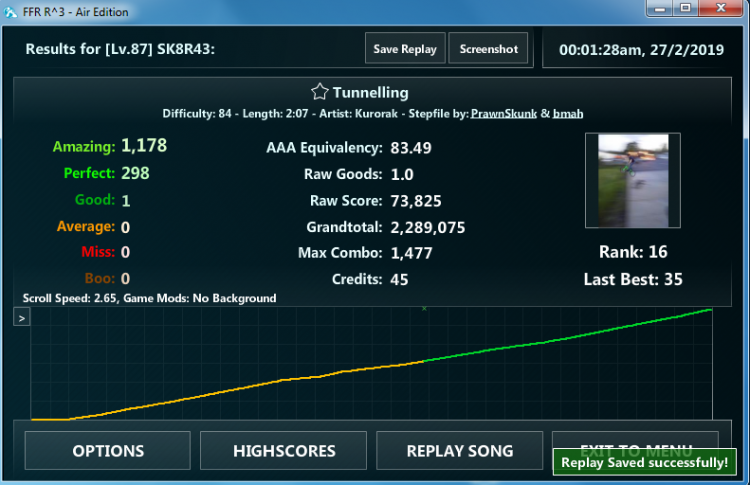Open the OPTIONS menu
Viewport: 750px width, 485px height.
click(x=108, y=451)
